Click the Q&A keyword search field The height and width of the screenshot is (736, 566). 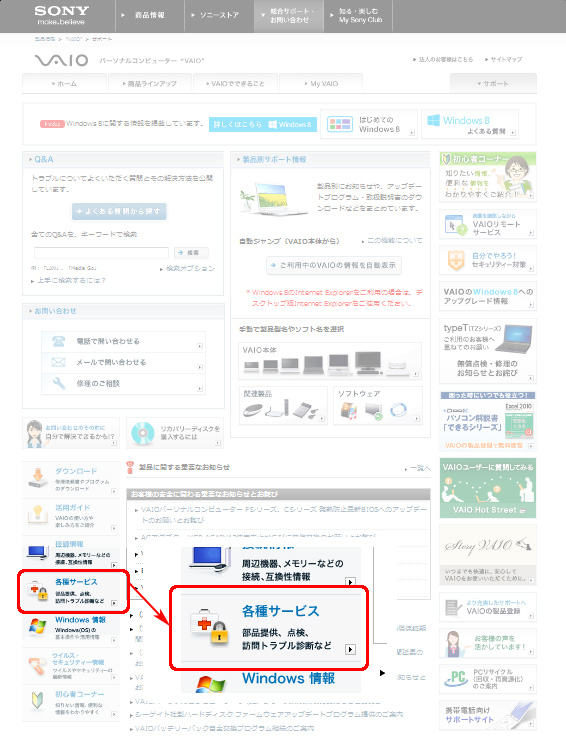[x=101, y=253]
